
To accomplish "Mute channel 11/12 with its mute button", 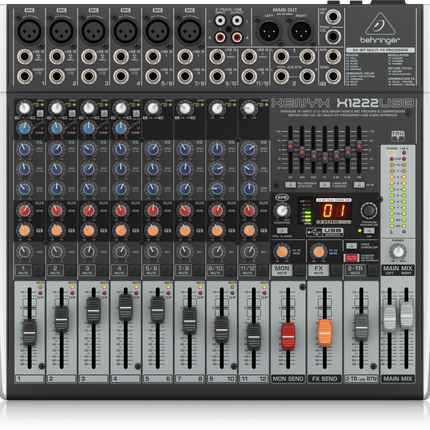I will pyautogui.click(x=263, y=270).
